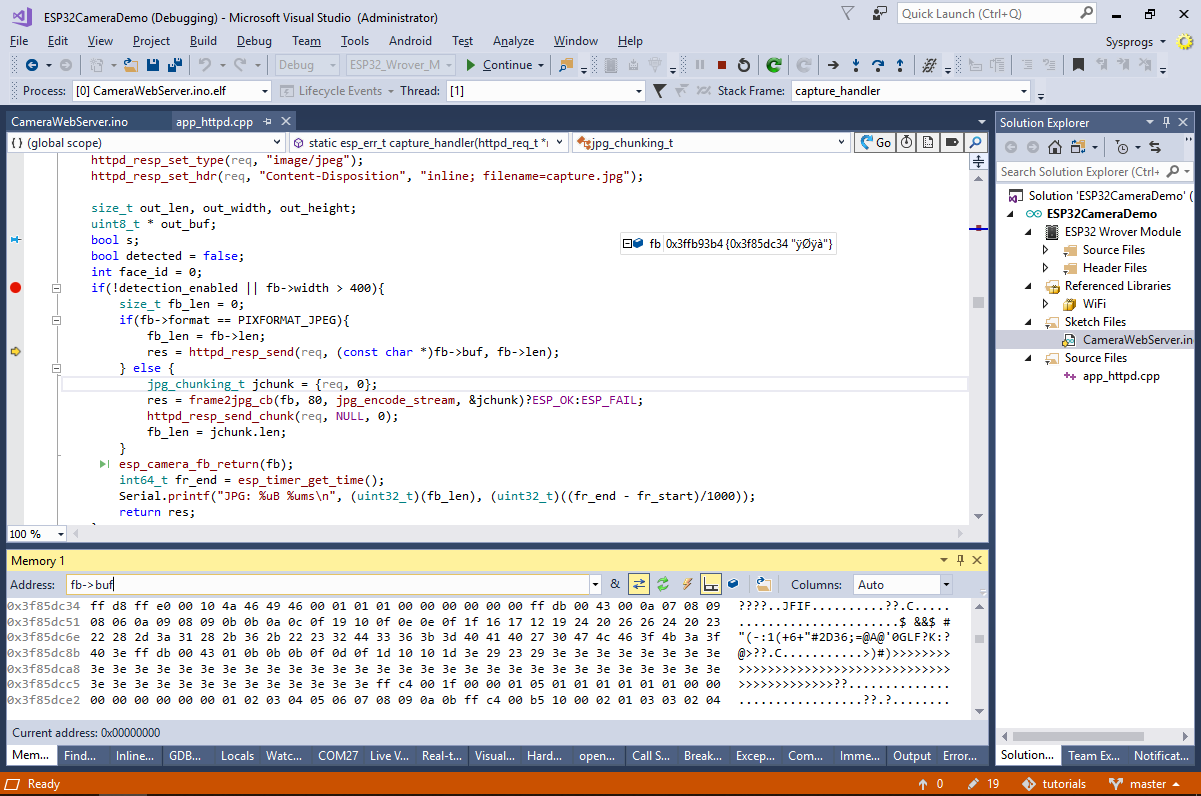Expand the WiFi library node
1201x796 pixels.
(x=1046, y=304)
